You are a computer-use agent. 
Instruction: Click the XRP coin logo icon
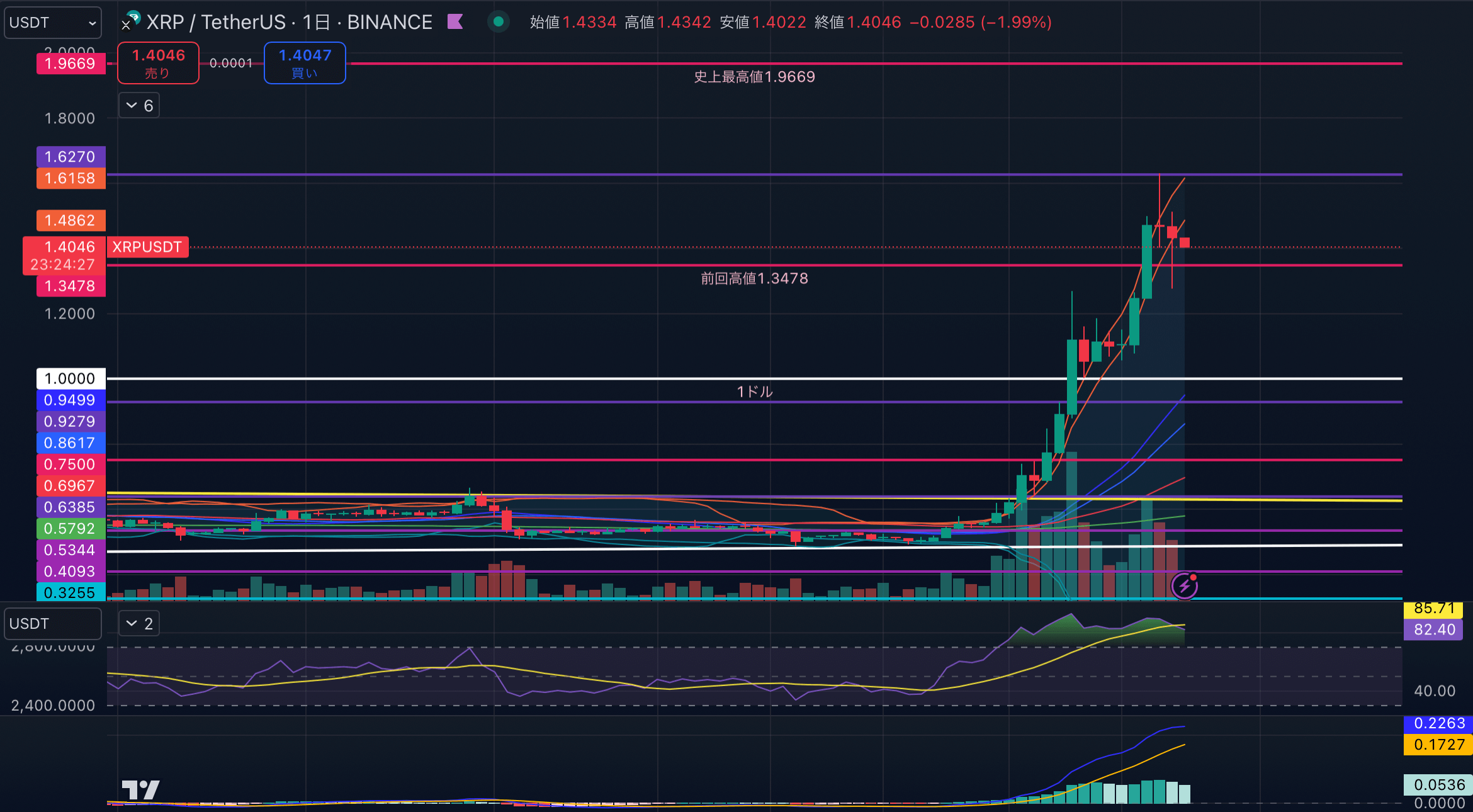[x=131, y=21]
